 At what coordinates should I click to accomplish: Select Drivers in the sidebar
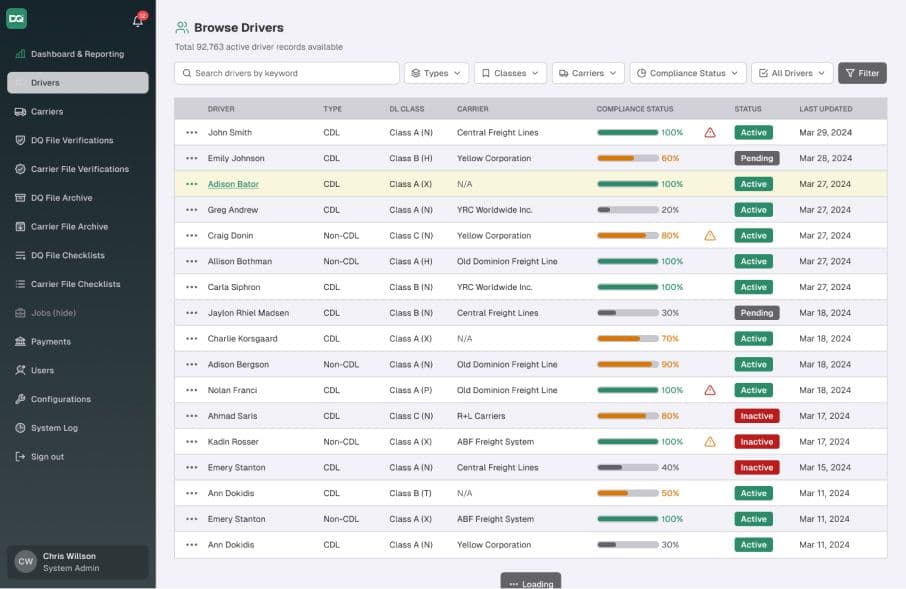tap(77, 83)
